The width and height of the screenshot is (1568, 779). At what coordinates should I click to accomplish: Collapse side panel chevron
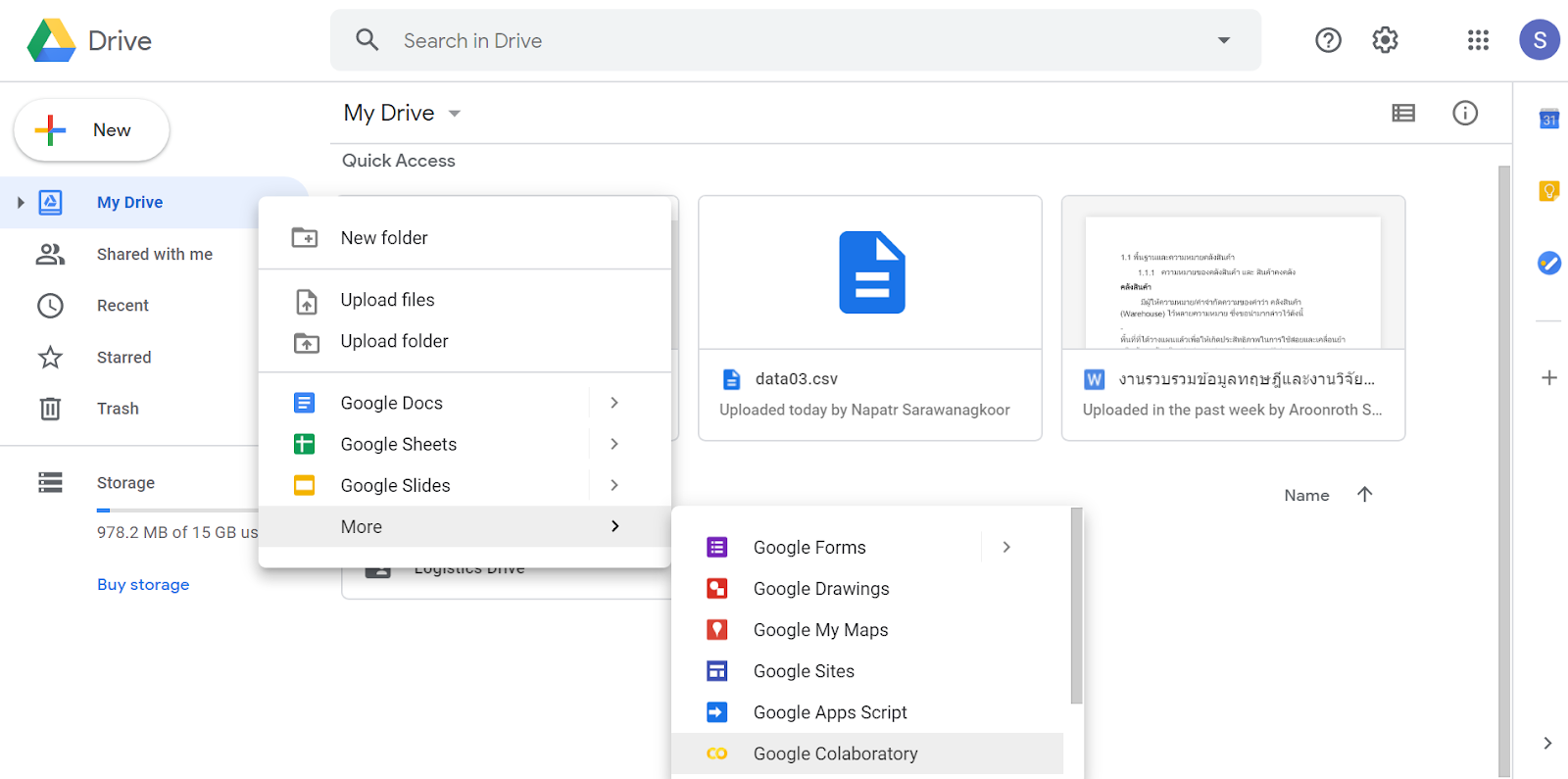click(1547, 743)
